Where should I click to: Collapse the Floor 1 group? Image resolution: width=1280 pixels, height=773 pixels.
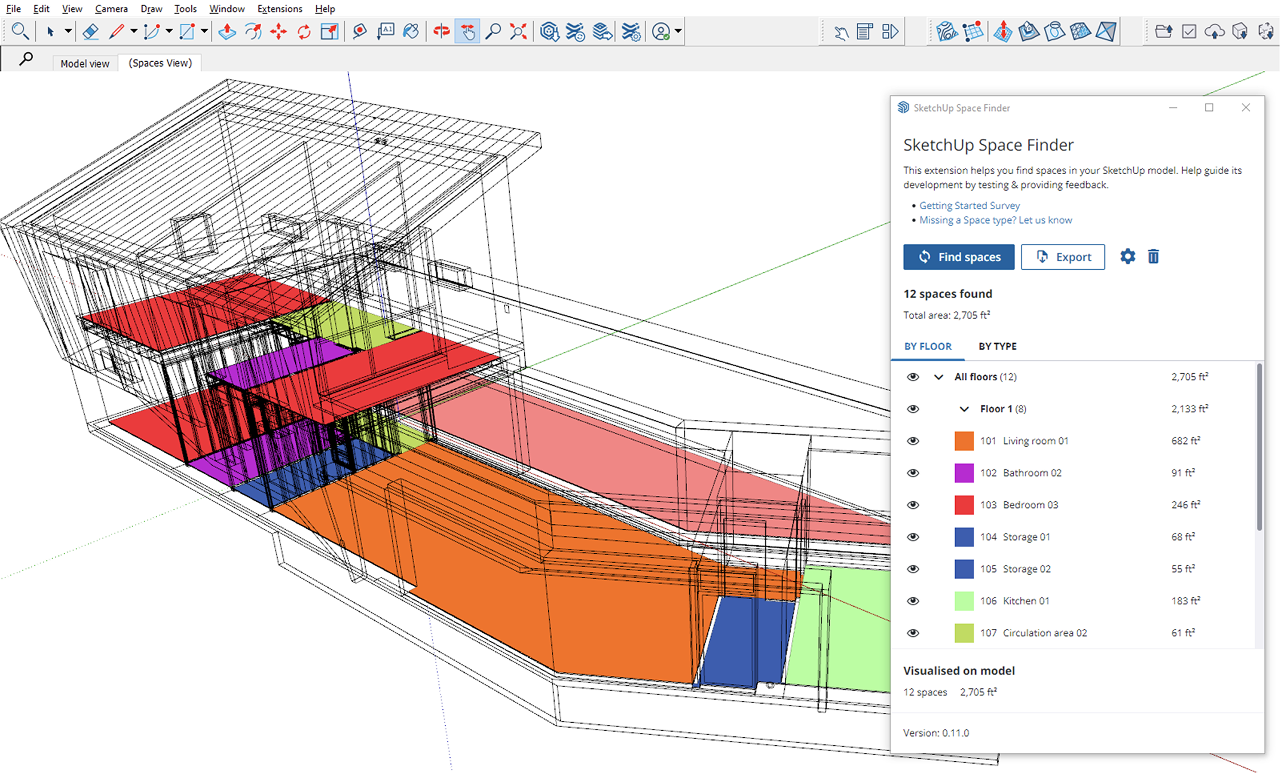964,409
